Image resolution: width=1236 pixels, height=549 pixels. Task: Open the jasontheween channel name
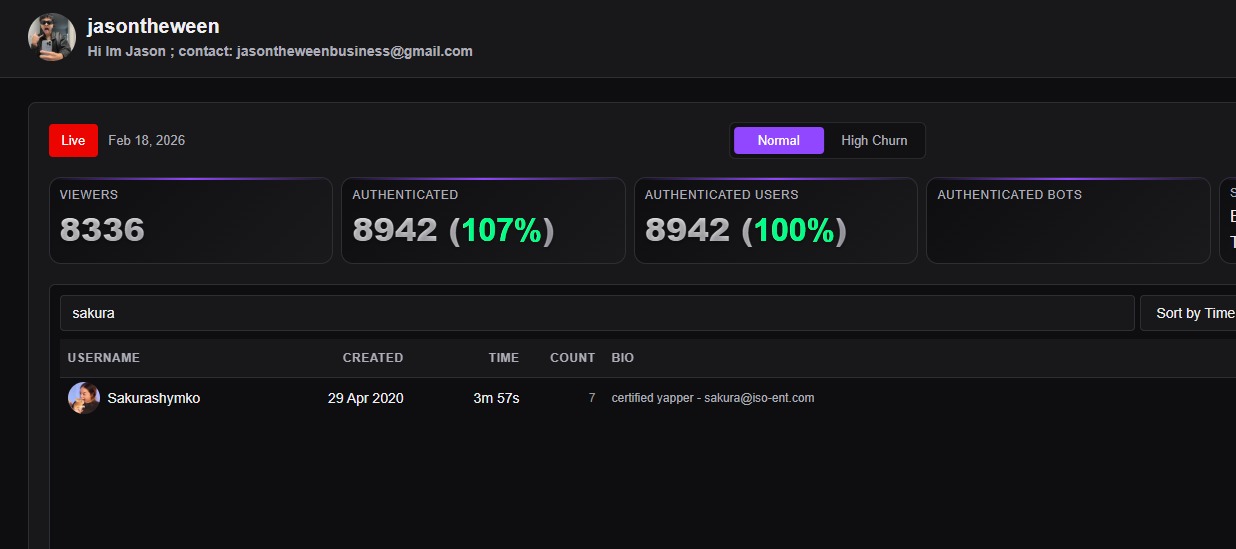(x=153, y=26)
